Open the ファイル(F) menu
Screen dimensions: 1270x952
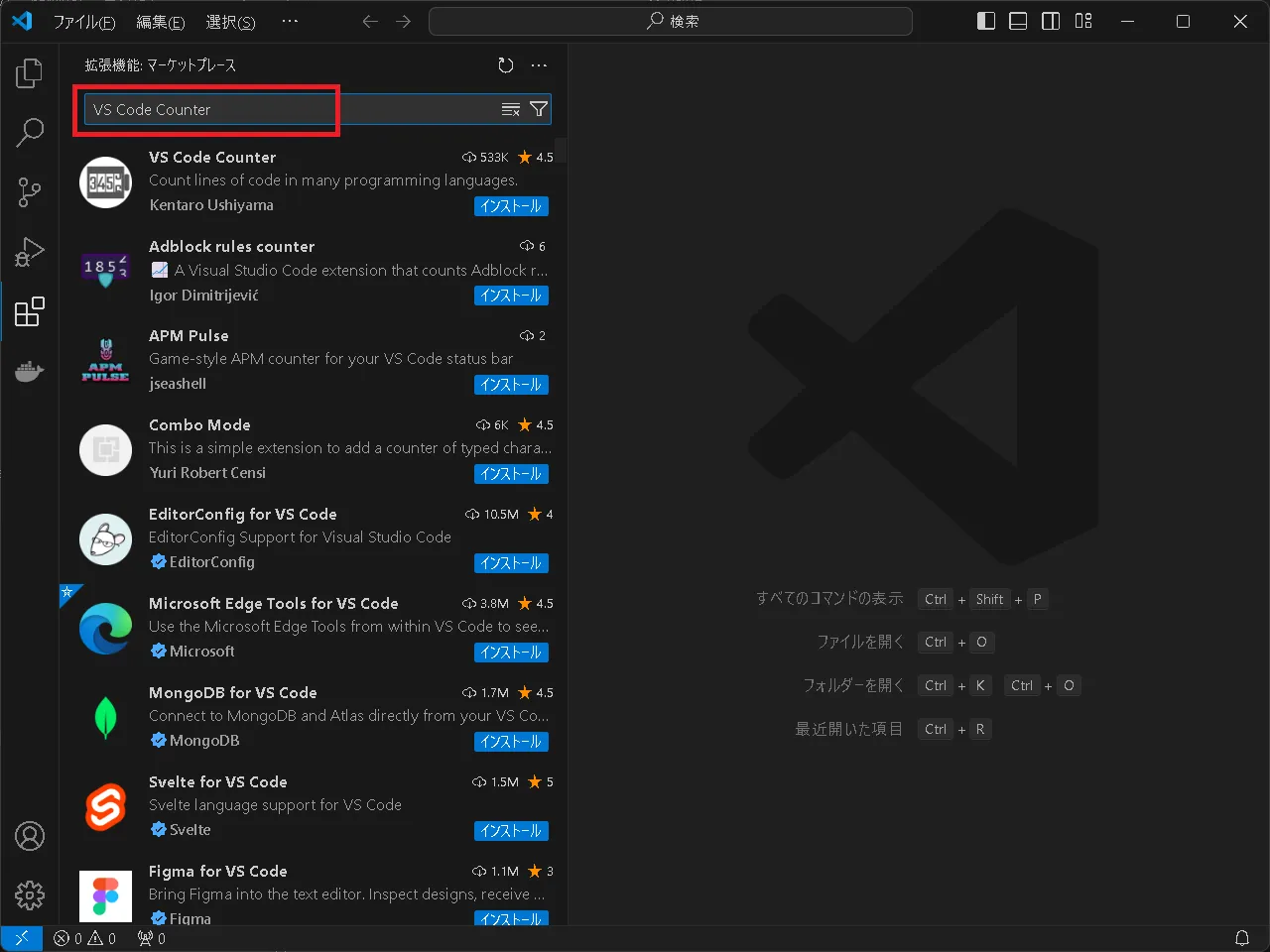pos(83,21)
